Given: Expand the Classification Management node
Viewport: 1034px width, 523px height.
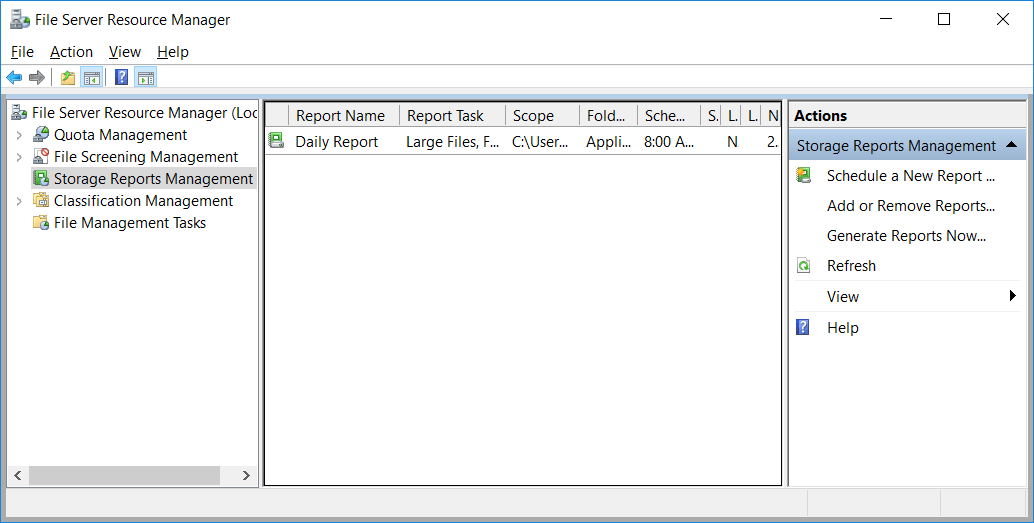Looking at the screenshot, I should point(19,201).
